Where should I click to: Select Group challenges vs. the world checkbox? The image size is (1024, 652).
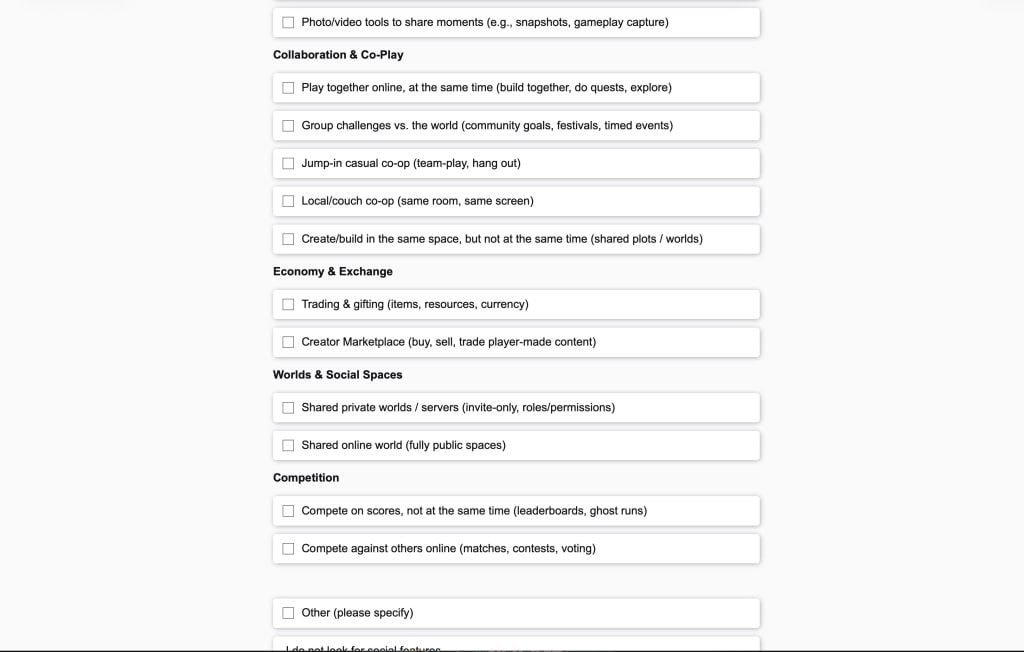point(288,126)
